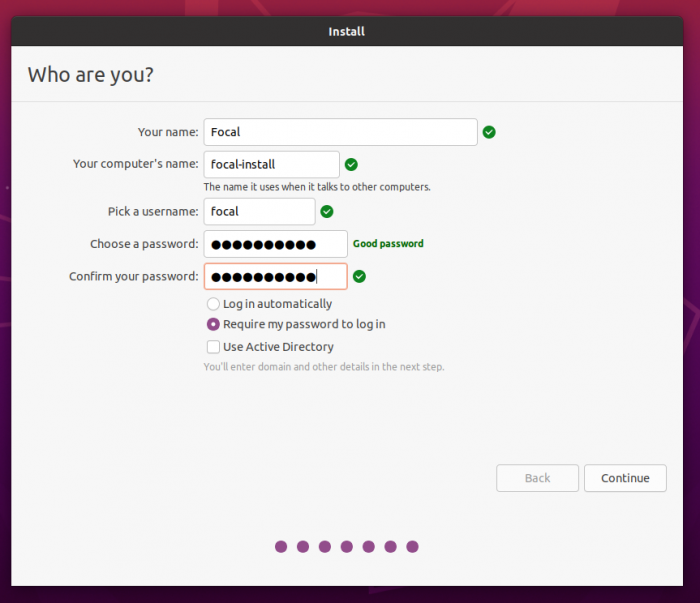700x603 pixels.
Task: Click the checkmark next to Confirm your password
Action: pos(359,277)
